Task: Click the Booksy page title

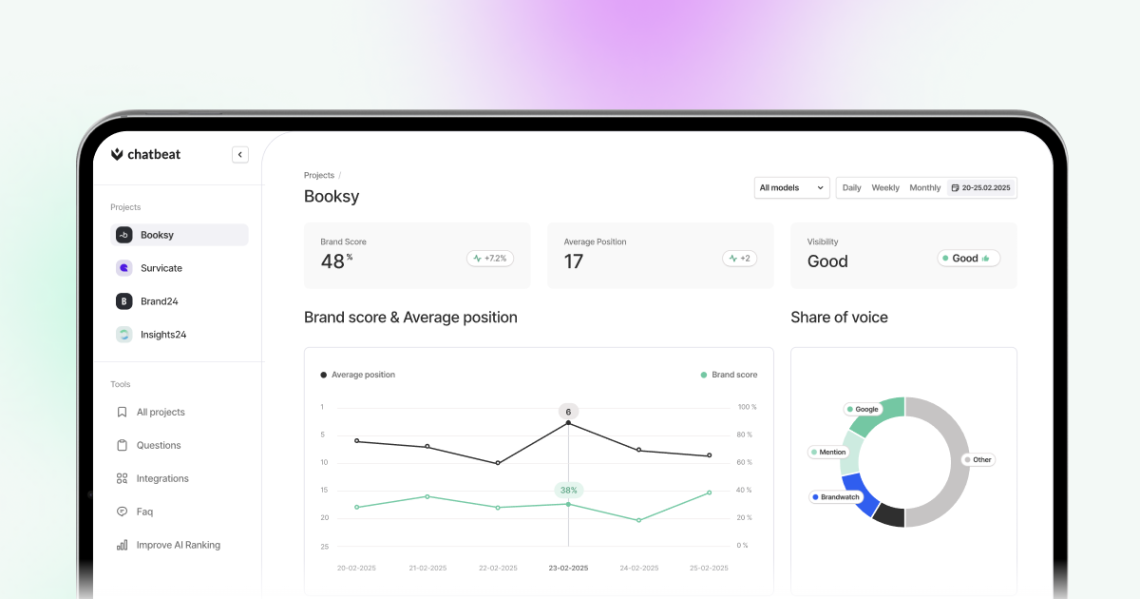Action: pos(332,196)
